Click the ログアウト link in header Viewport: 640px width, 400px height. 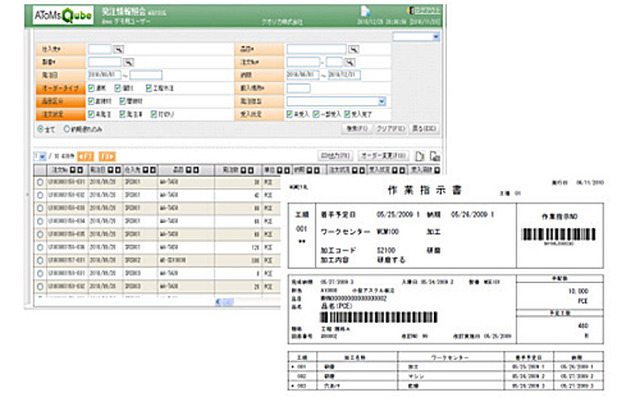point(427,11)
